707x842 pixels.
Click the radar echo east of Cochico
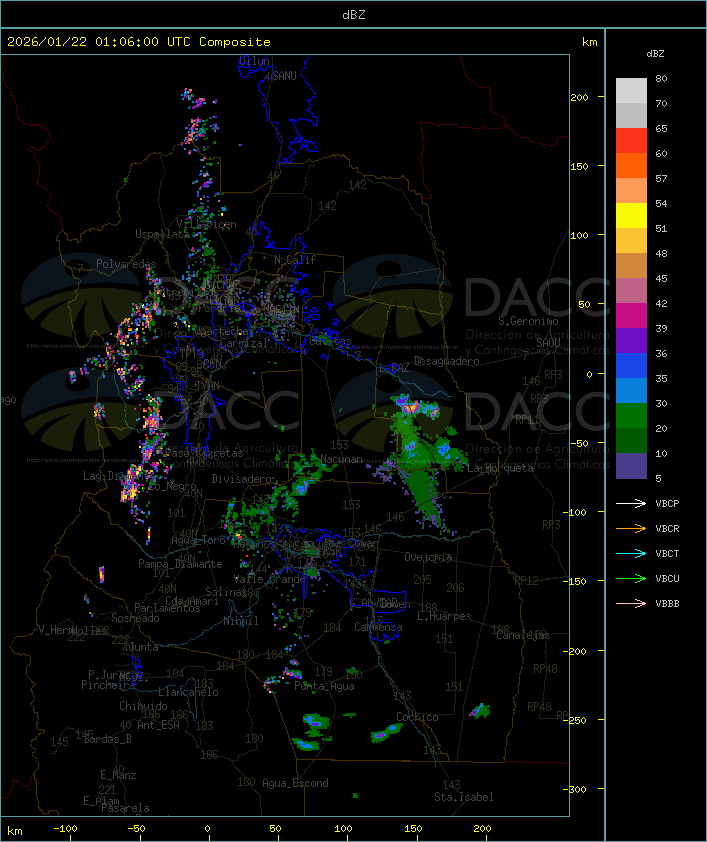coord(480,711)
